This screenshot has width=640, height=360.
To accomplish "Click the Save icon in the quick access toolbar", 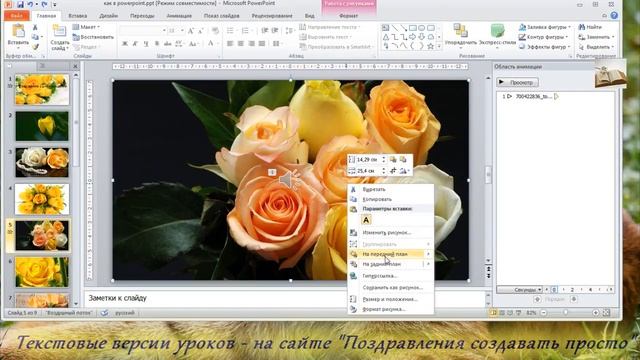I will [x=20, y=4].
